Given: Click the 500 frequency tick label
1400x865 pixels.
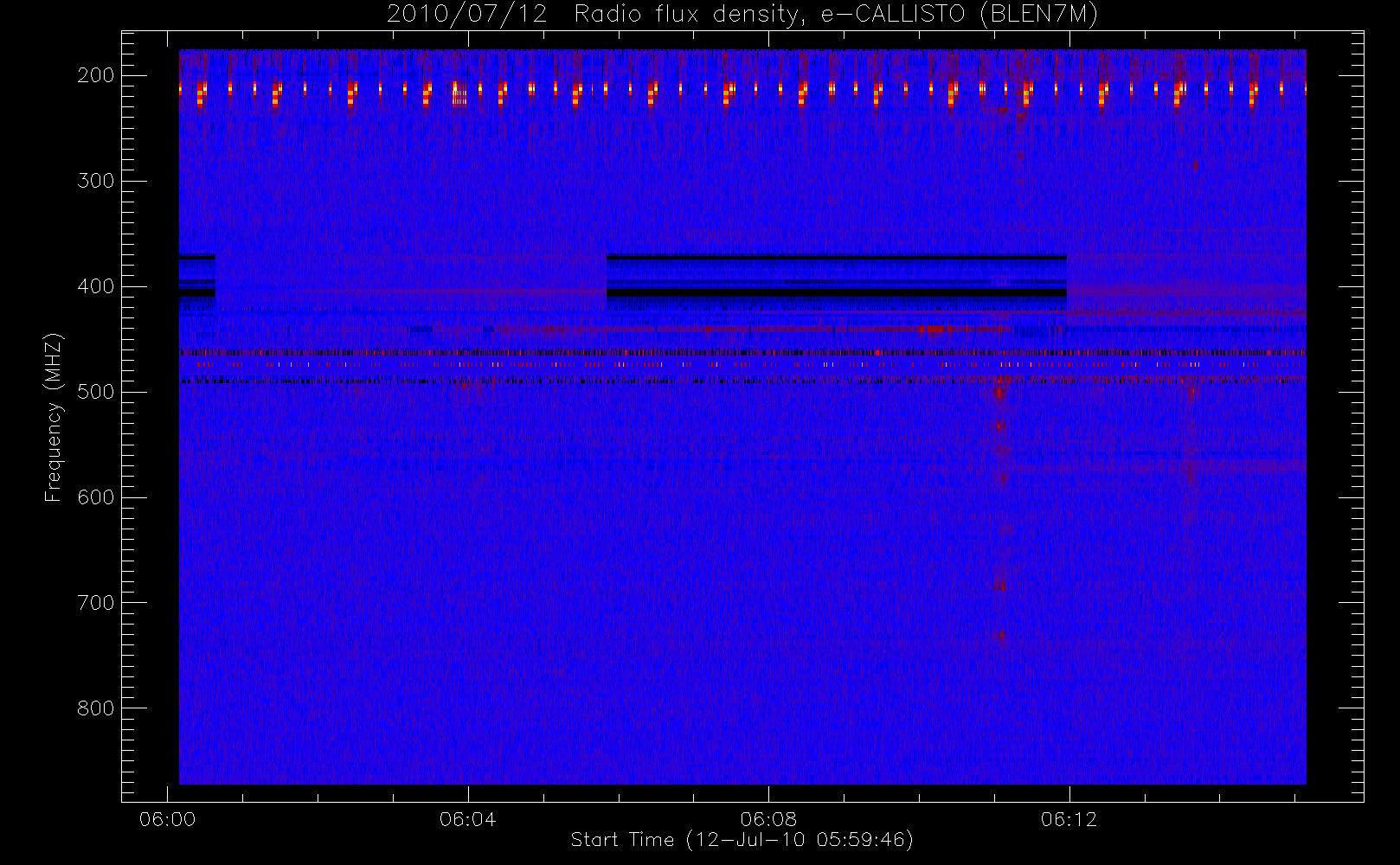Looking at the screenshot, I should [96, 392].
